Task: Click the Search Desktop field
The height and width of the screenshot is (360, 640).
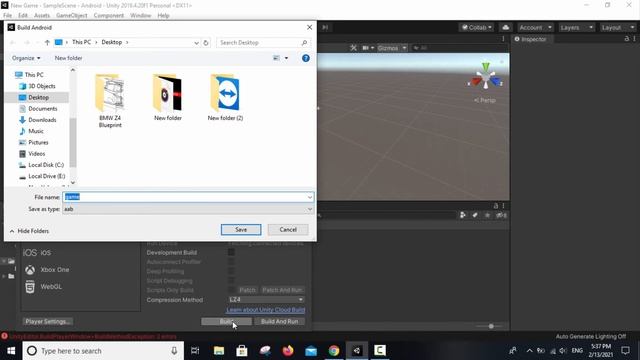Action: click(263, 42)
